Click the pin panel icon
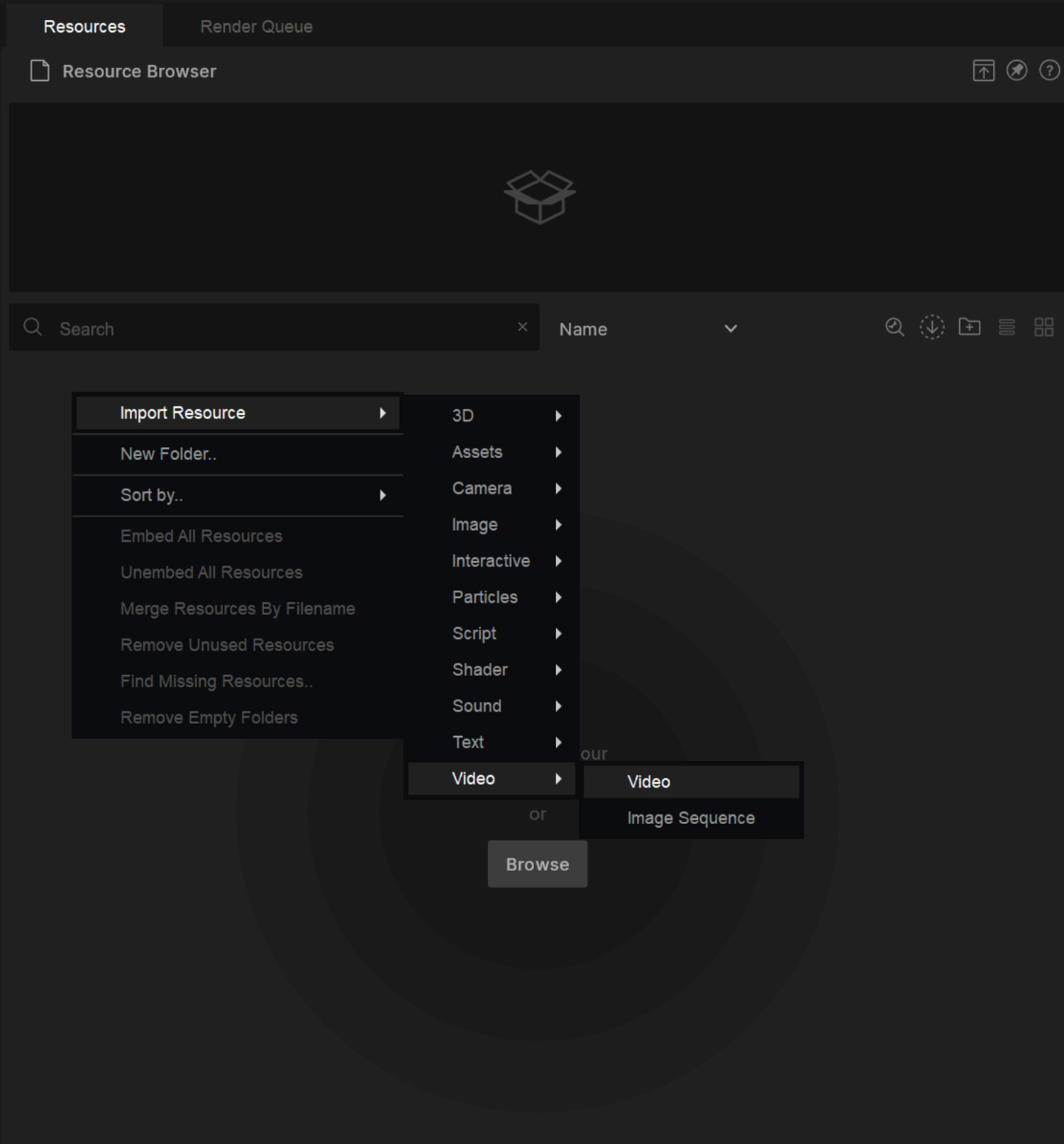This screenshot has width=1064, height=1144. coord(1016,71)
